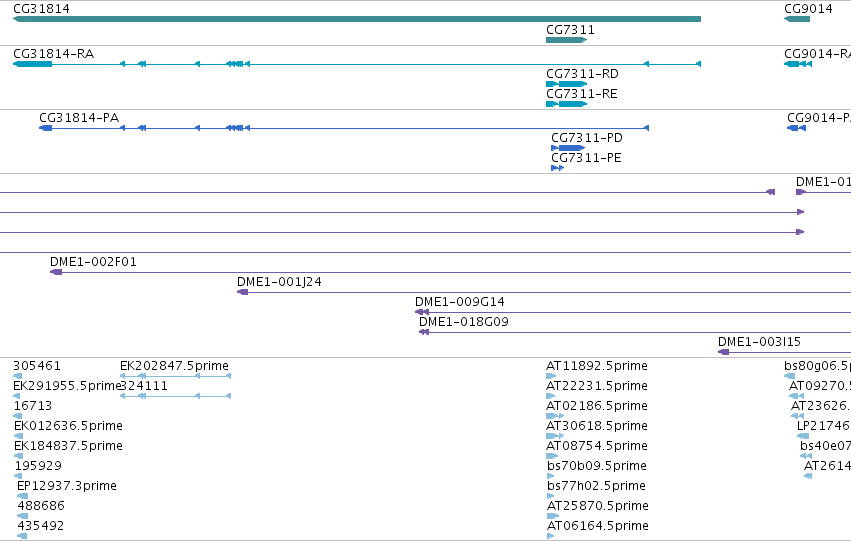Screen dimensions: 851x541
Task: Select CG7311-PE coding feature
Action: tap(557, 168)
